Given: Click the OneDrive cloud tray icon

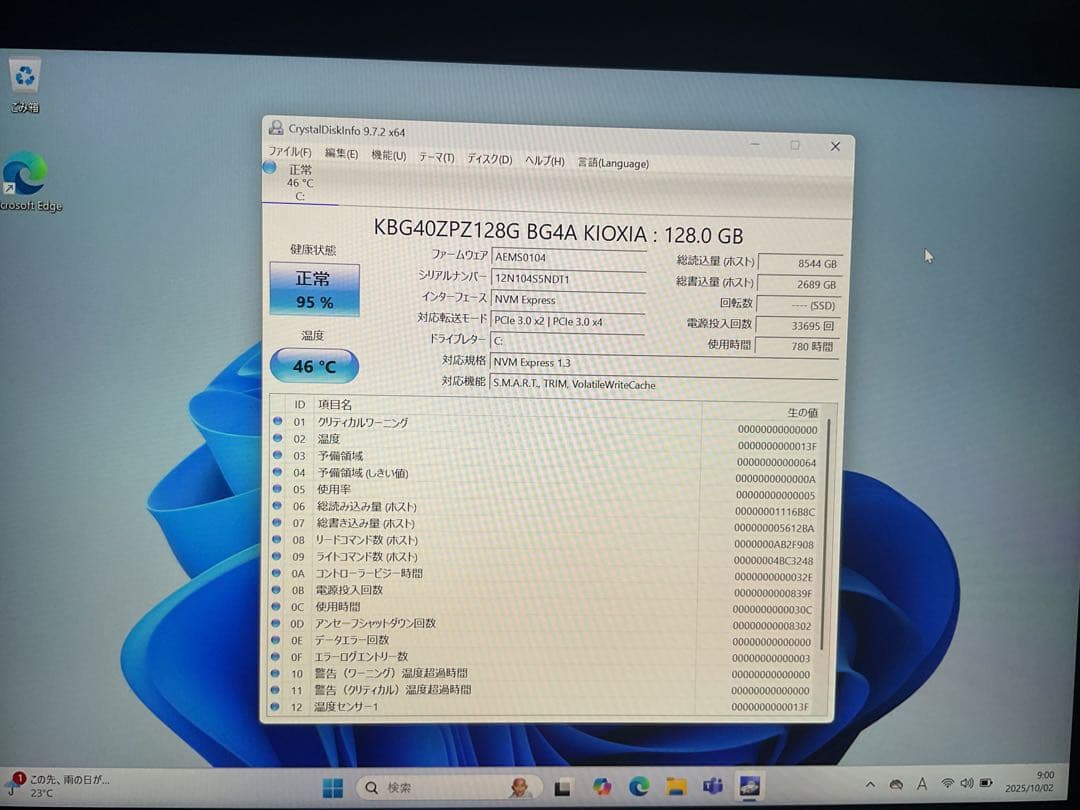Looking at the screenshot, I should pyautogui.click(x=896, y=785).
